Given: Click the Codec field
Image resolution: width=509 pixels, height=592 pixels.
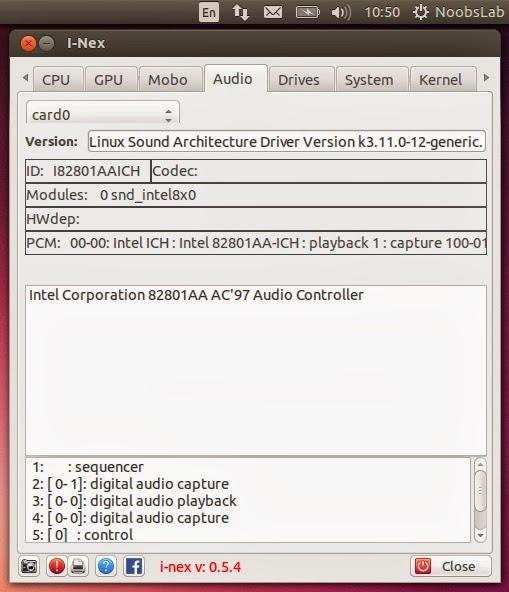Looking at the screenshot, I should pos(319,171).
